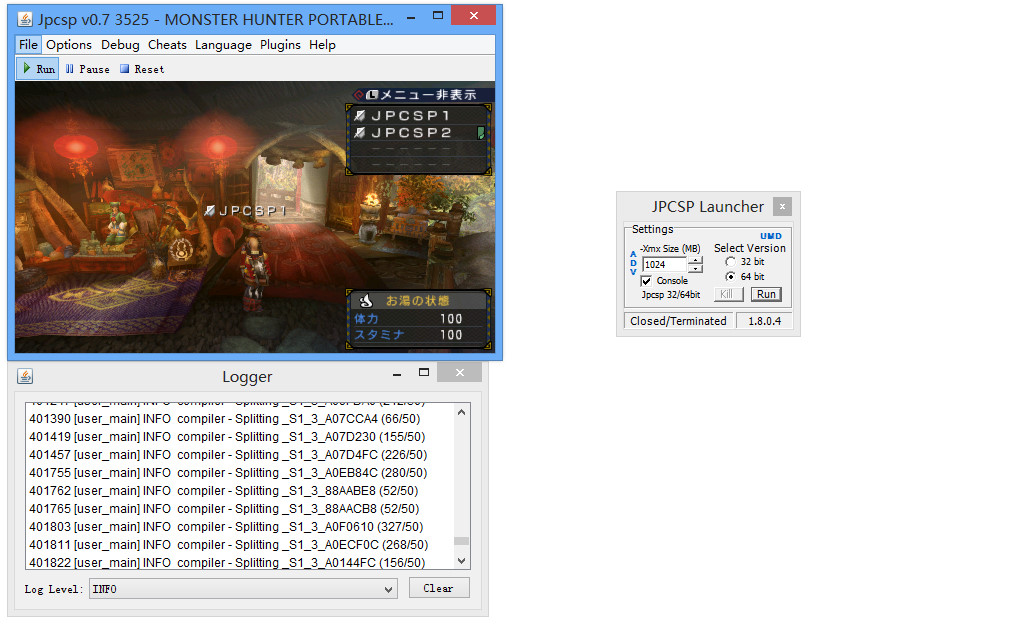Open the Options menu
Screen dimensions: 1022x633
coord(69,45)
